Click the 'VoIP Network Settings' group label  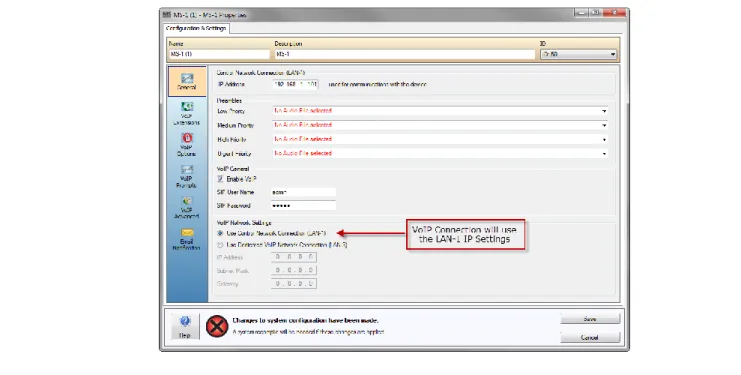pyautogui.click(x=244, y=222)
